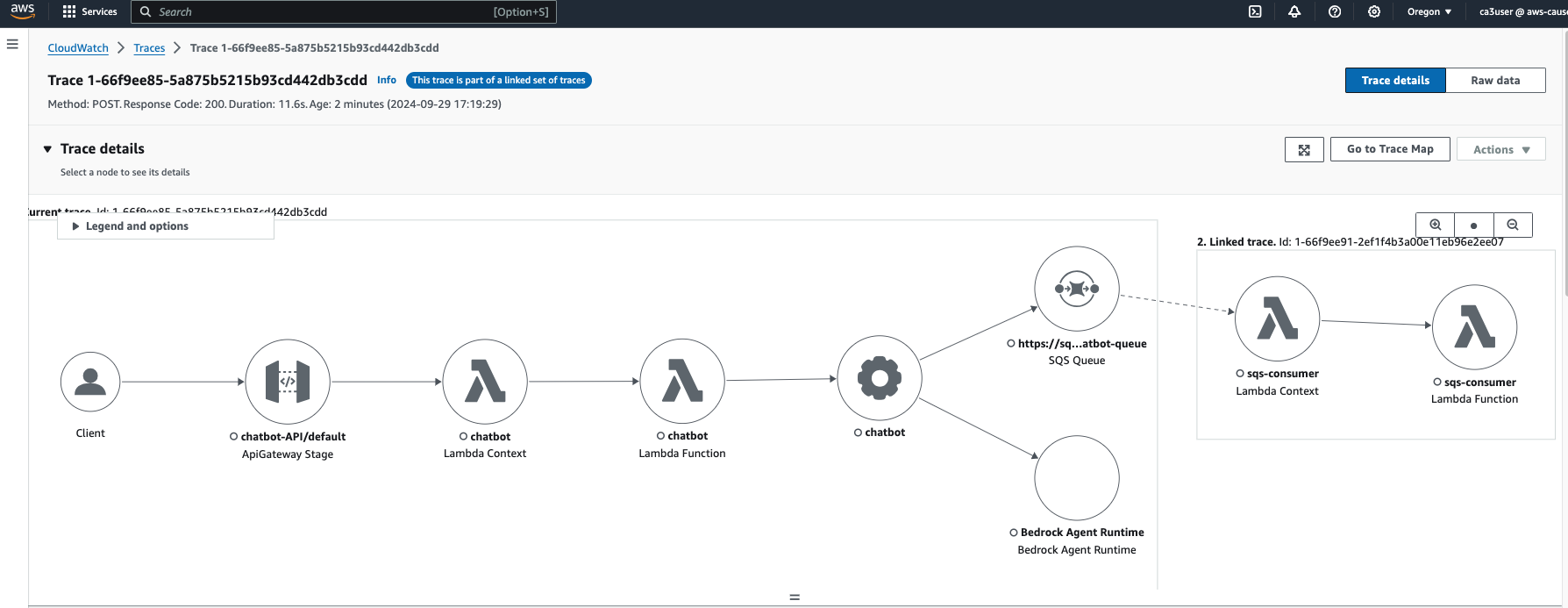Viewport: 1568px width, 608px height.
Task: Open the Services grid menu
Action: point(90,11)
